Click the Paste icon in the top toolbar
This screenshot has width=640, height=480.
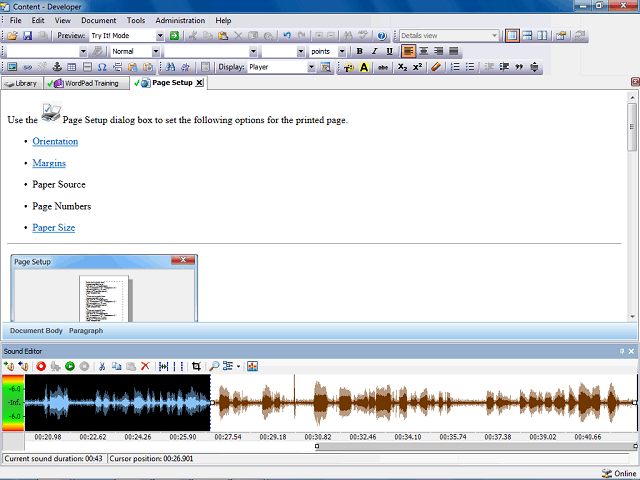[223, 36]
